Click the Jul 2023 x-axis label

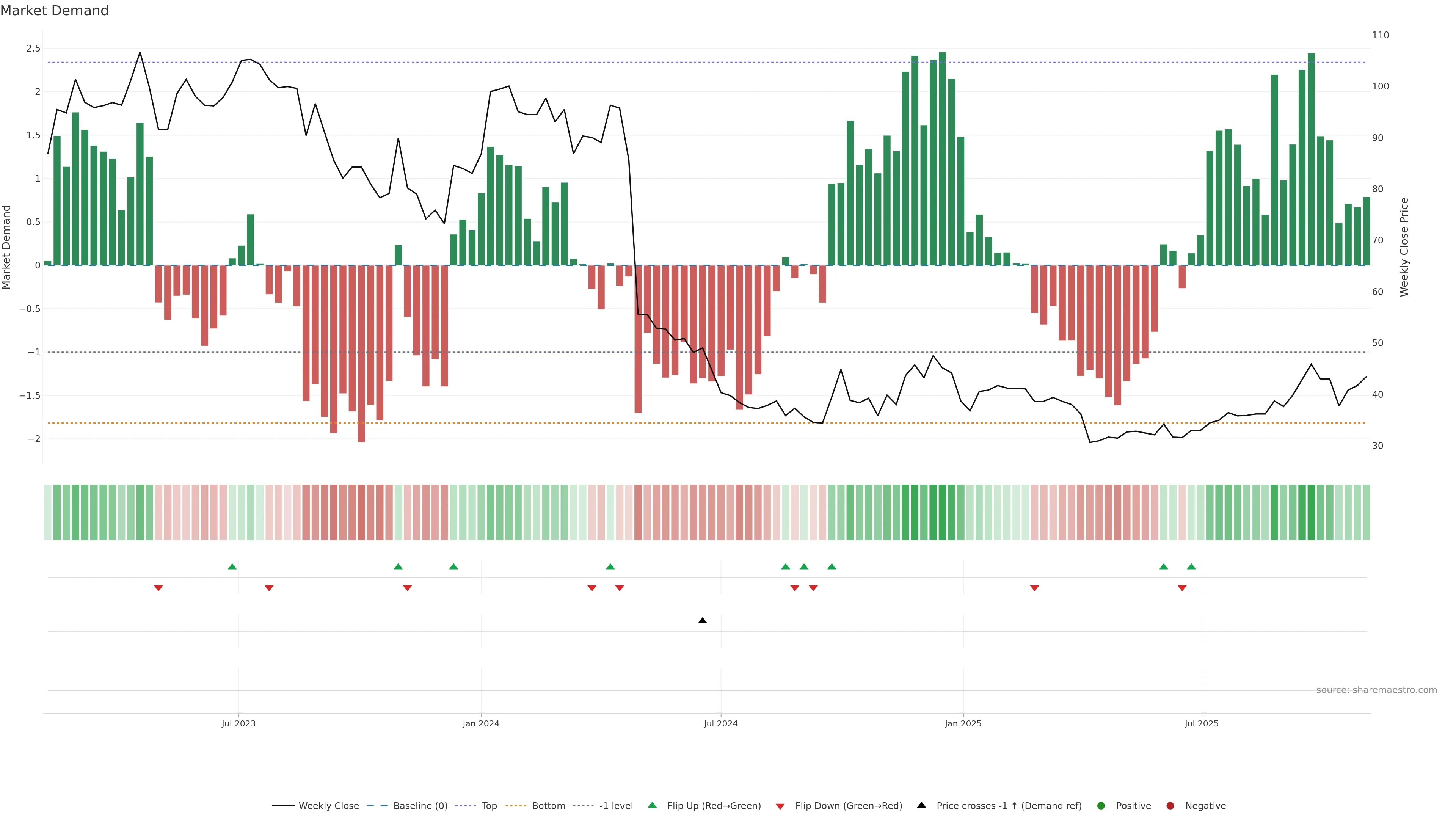pyautogui.click(x=238, y=723)
